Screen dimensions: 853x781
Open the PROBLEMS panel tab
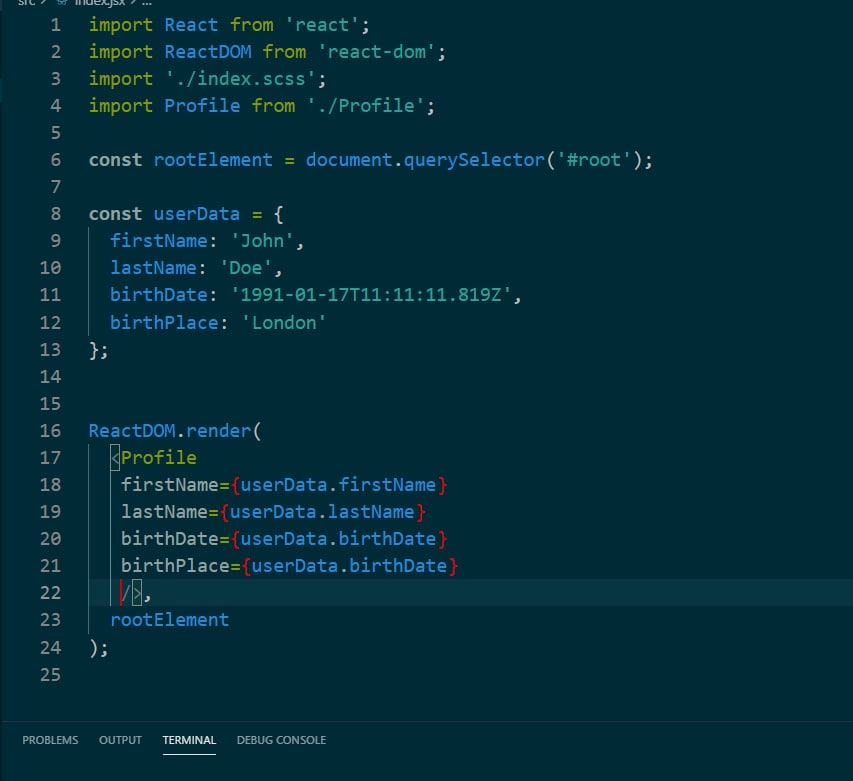pos(50,740)
